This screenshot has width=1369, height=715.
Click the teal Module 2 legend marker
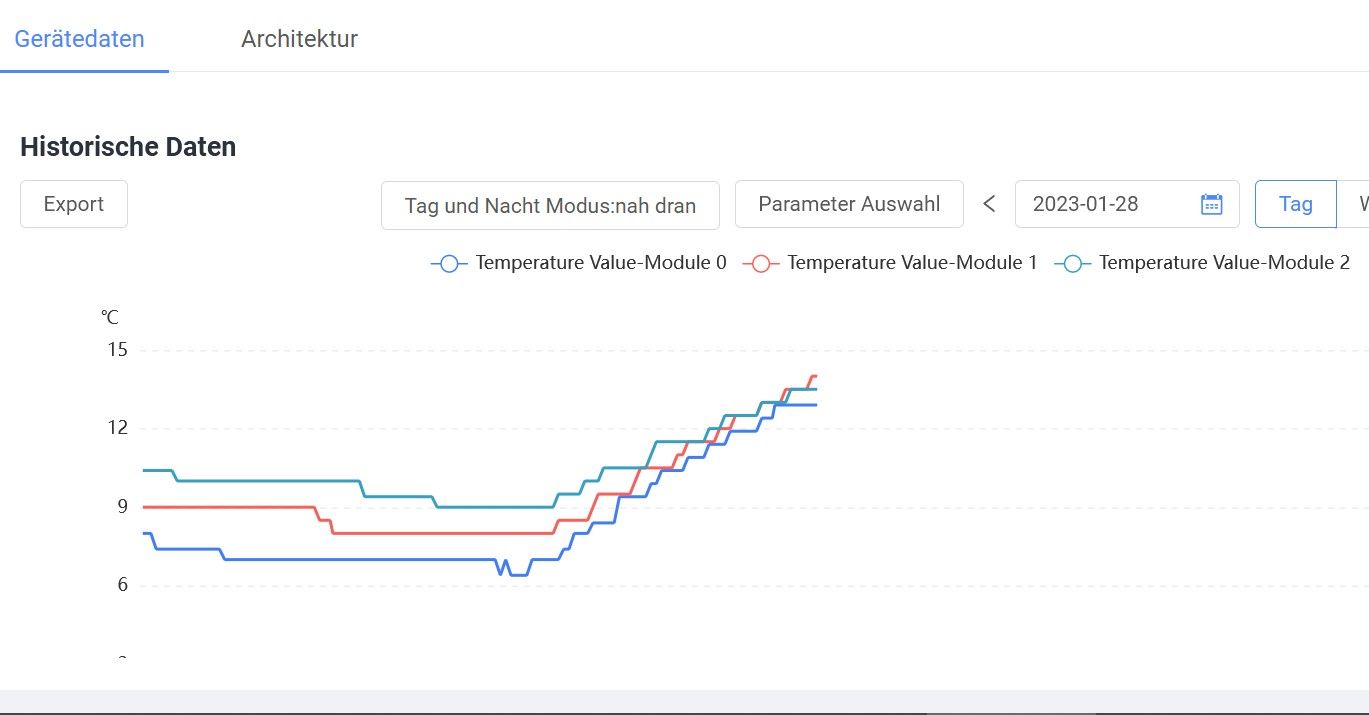point(1073,263)
